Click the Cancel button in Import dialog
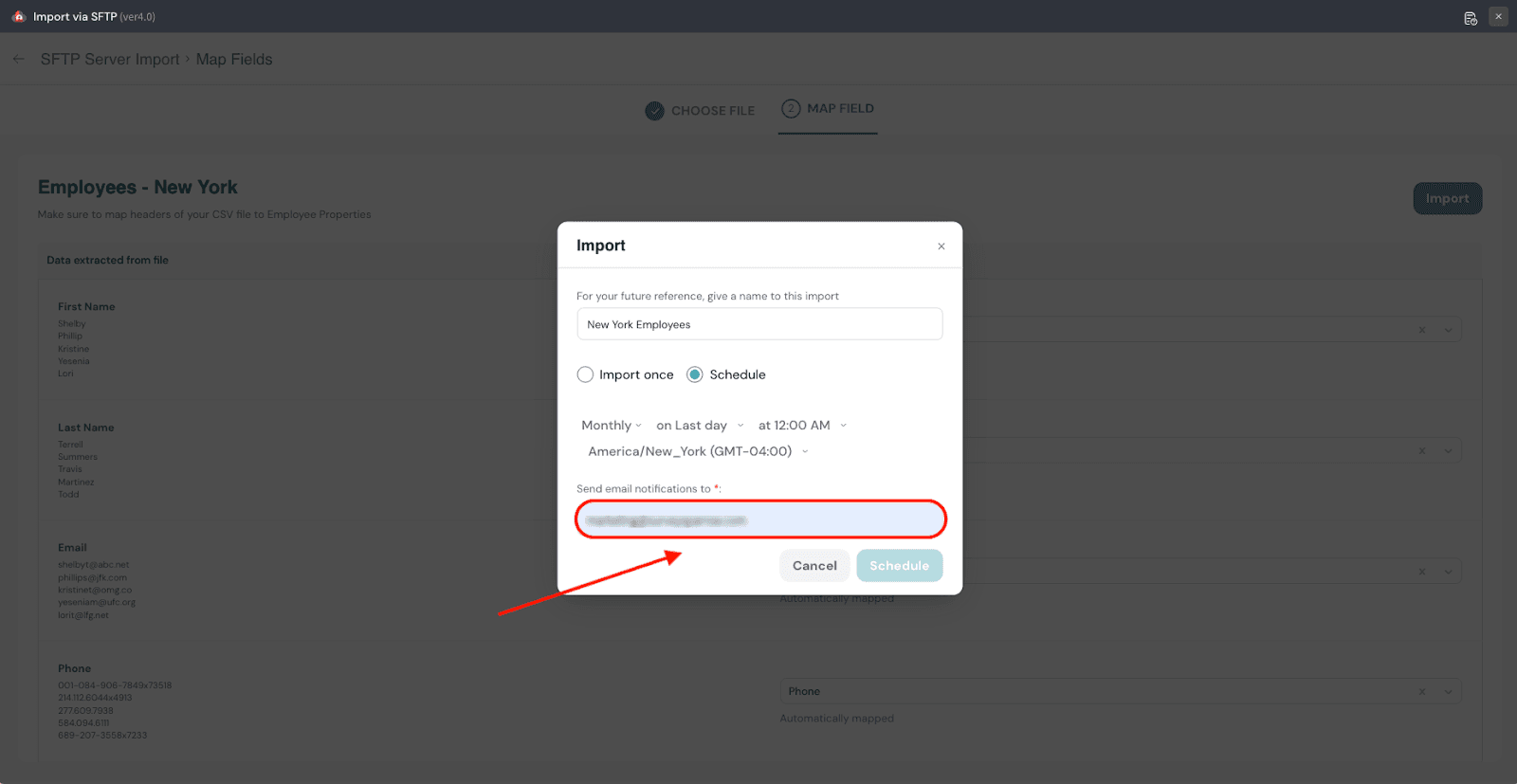This screenshot has height=784, width=1517. click(x=814, y=566)
